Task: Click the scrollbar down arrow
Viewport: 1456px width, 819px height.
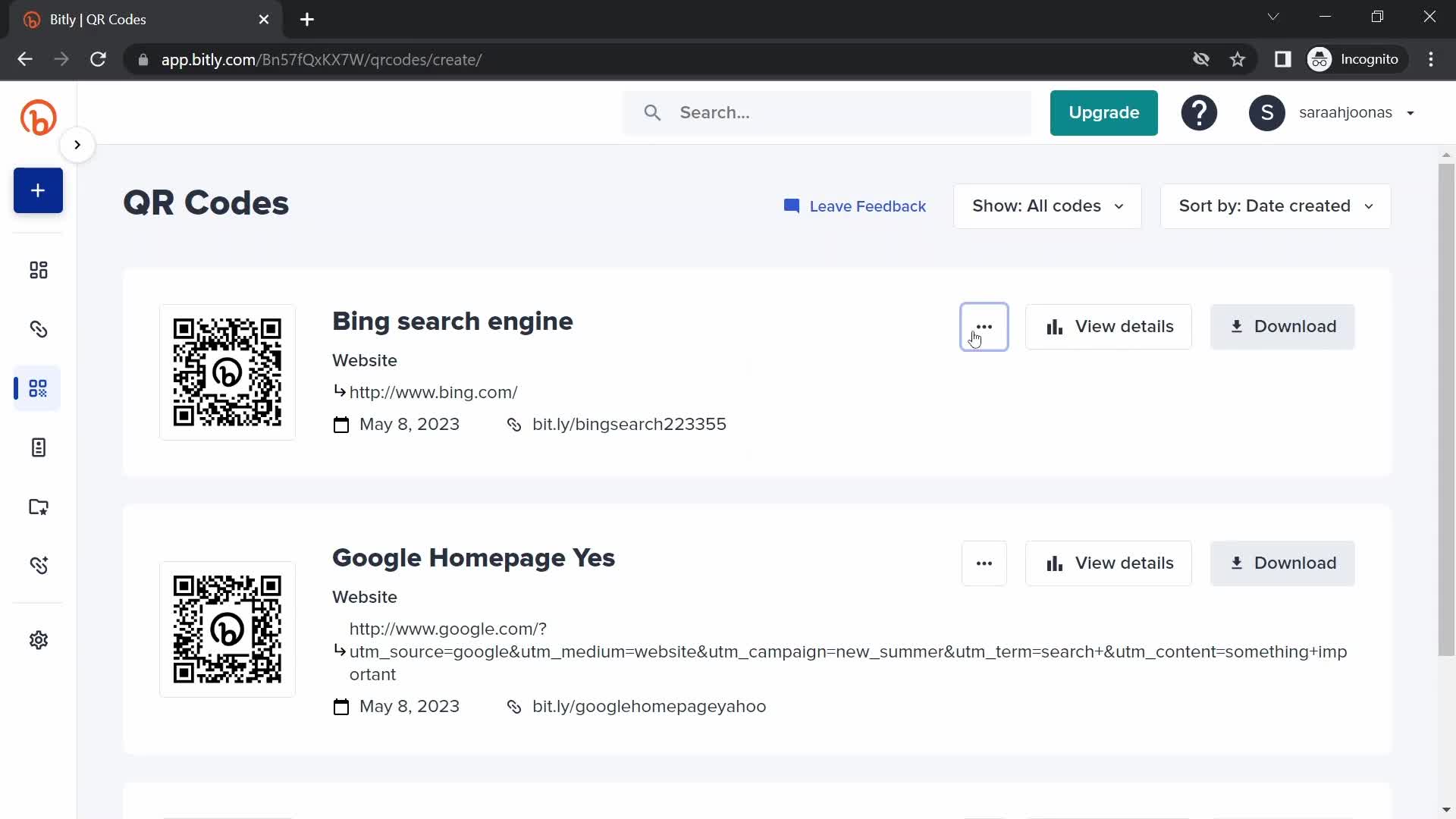Action: (x=1446, y=810)
